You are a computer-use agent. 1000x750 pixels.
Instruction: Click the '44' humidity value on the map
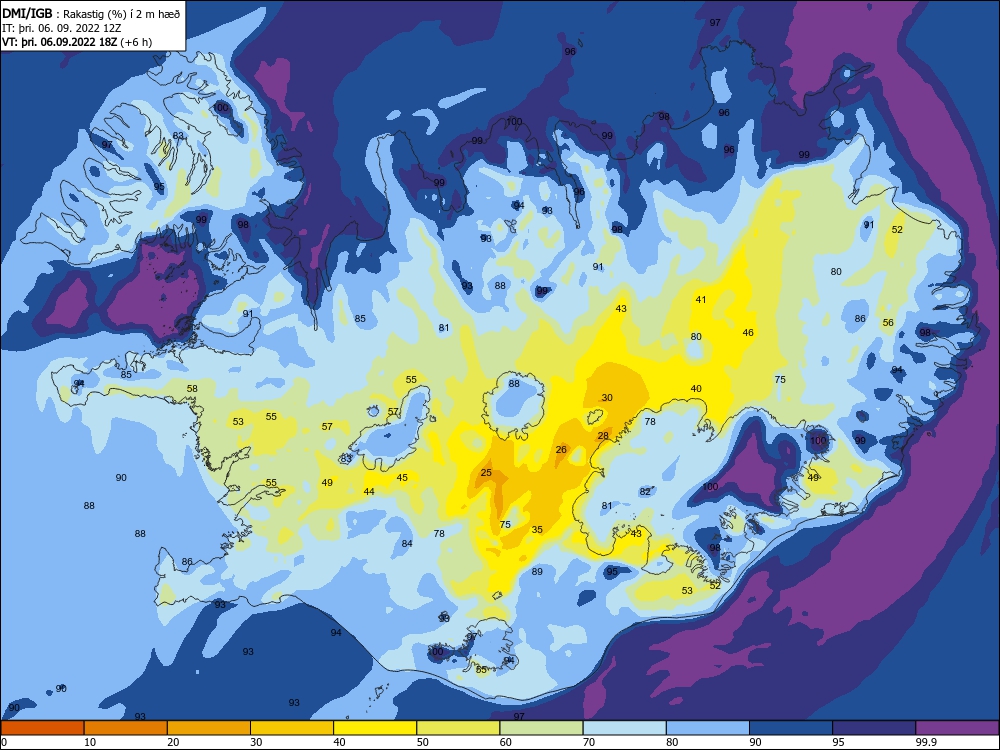pyautogui.click(x=369, y=492)
